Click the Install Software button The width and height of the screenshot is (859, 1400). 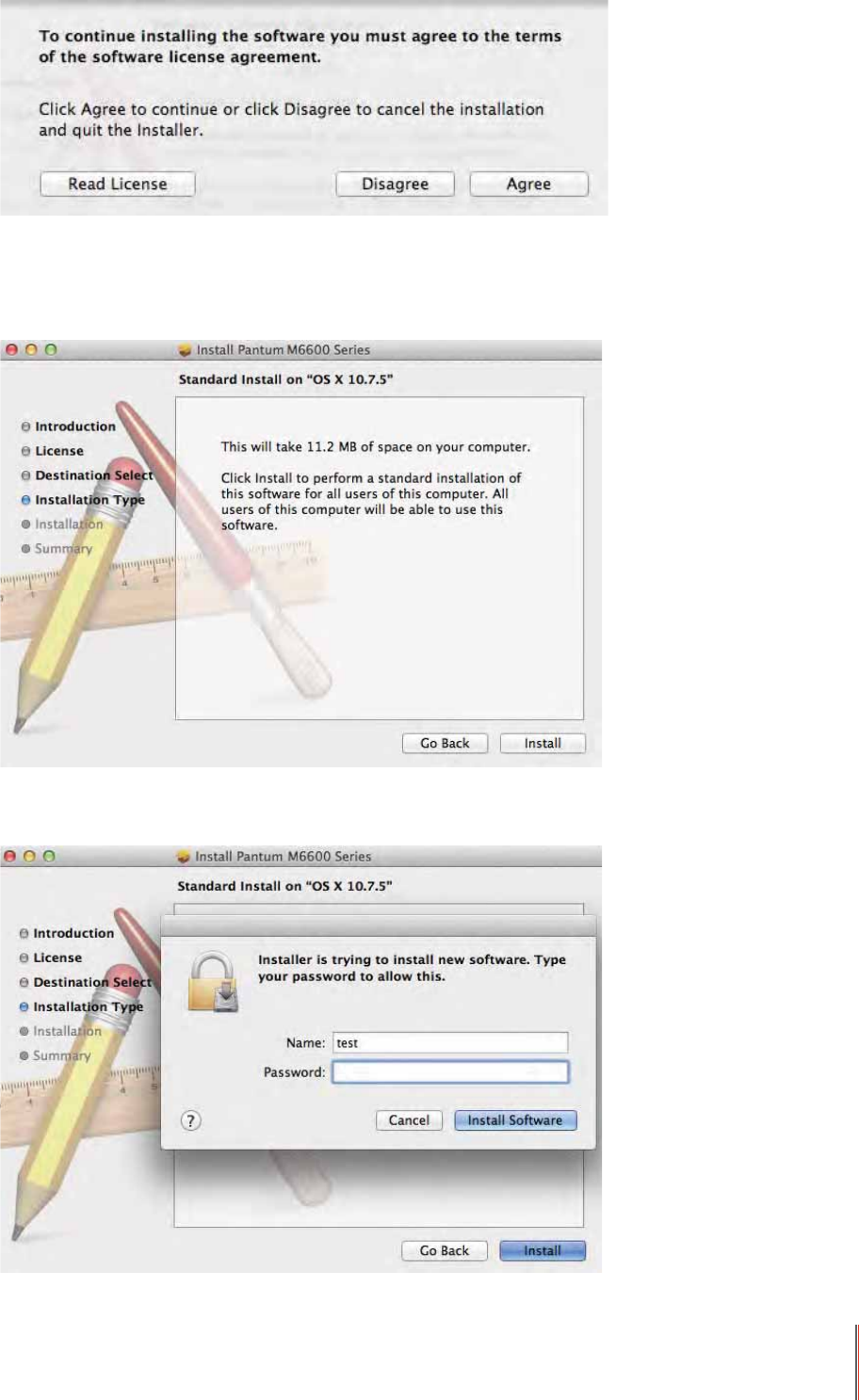515,1120
